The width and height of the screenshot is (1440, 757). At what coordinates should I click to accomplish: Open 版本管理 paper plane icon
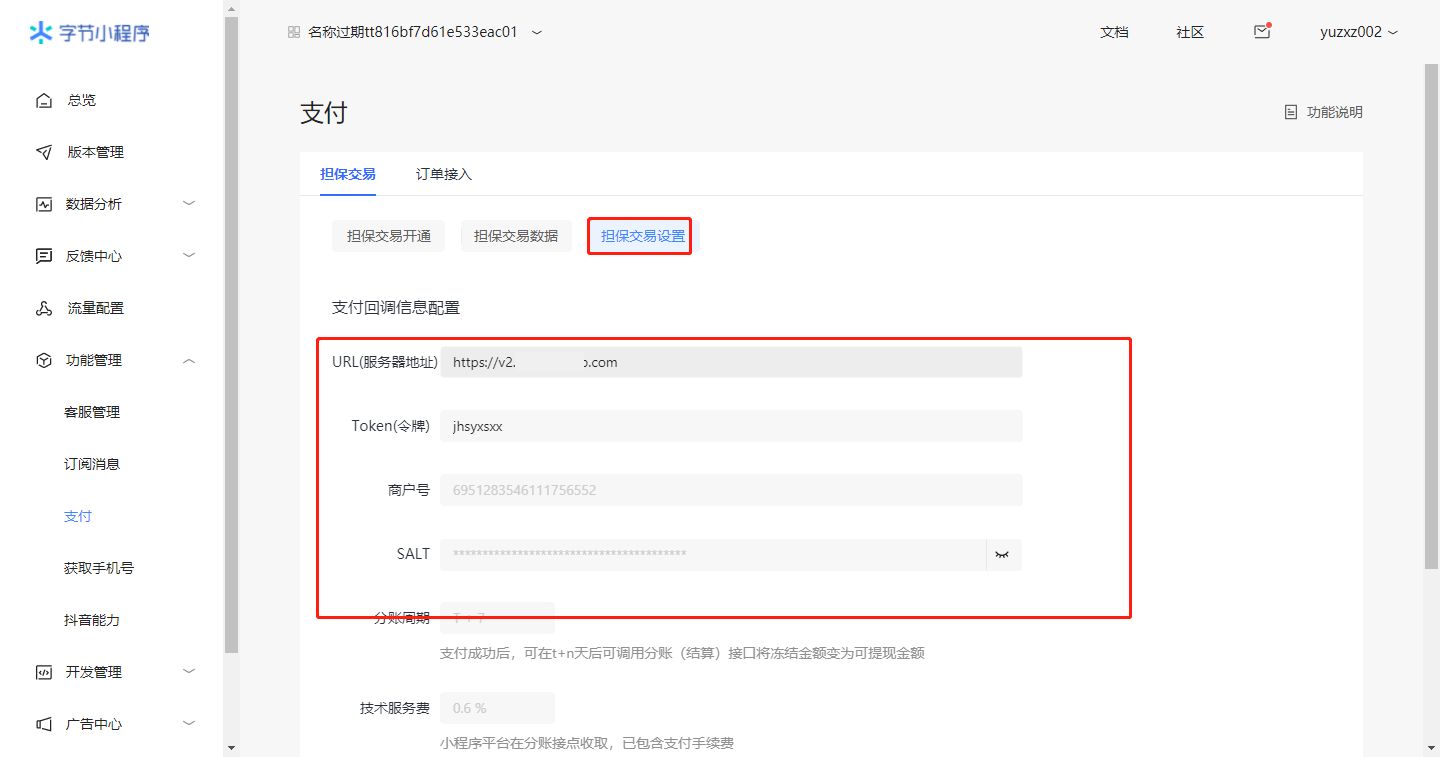44,152
